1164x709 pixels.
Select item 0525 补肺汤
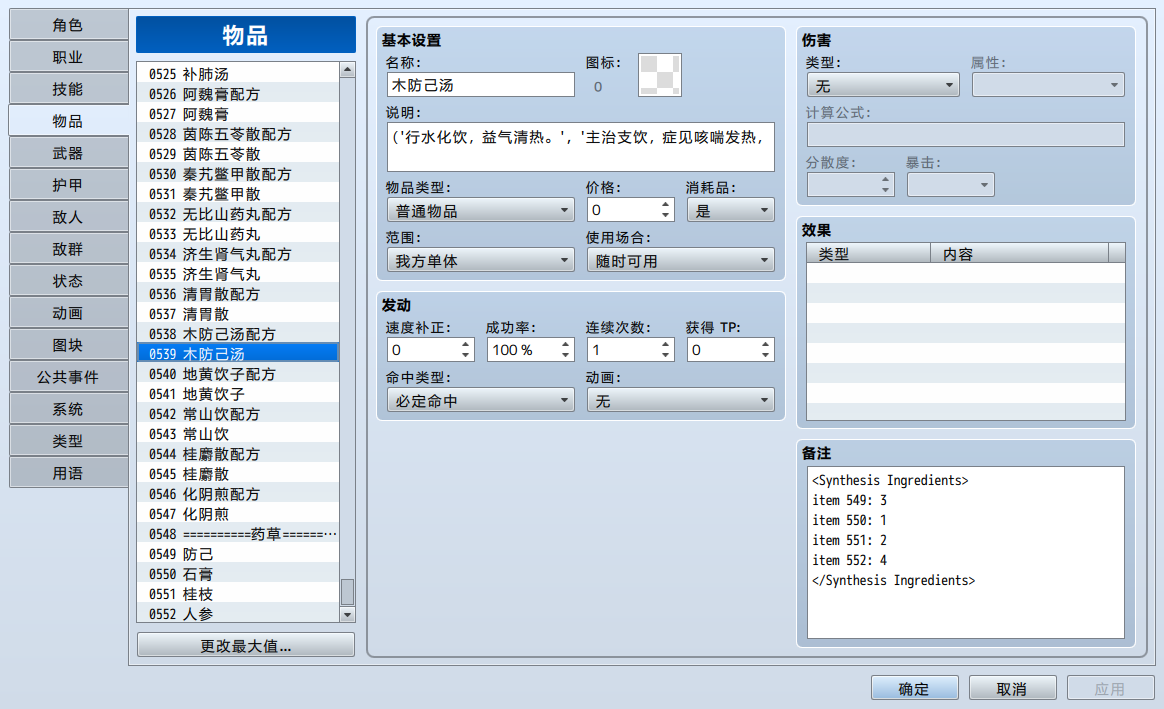tap(238, 73)
